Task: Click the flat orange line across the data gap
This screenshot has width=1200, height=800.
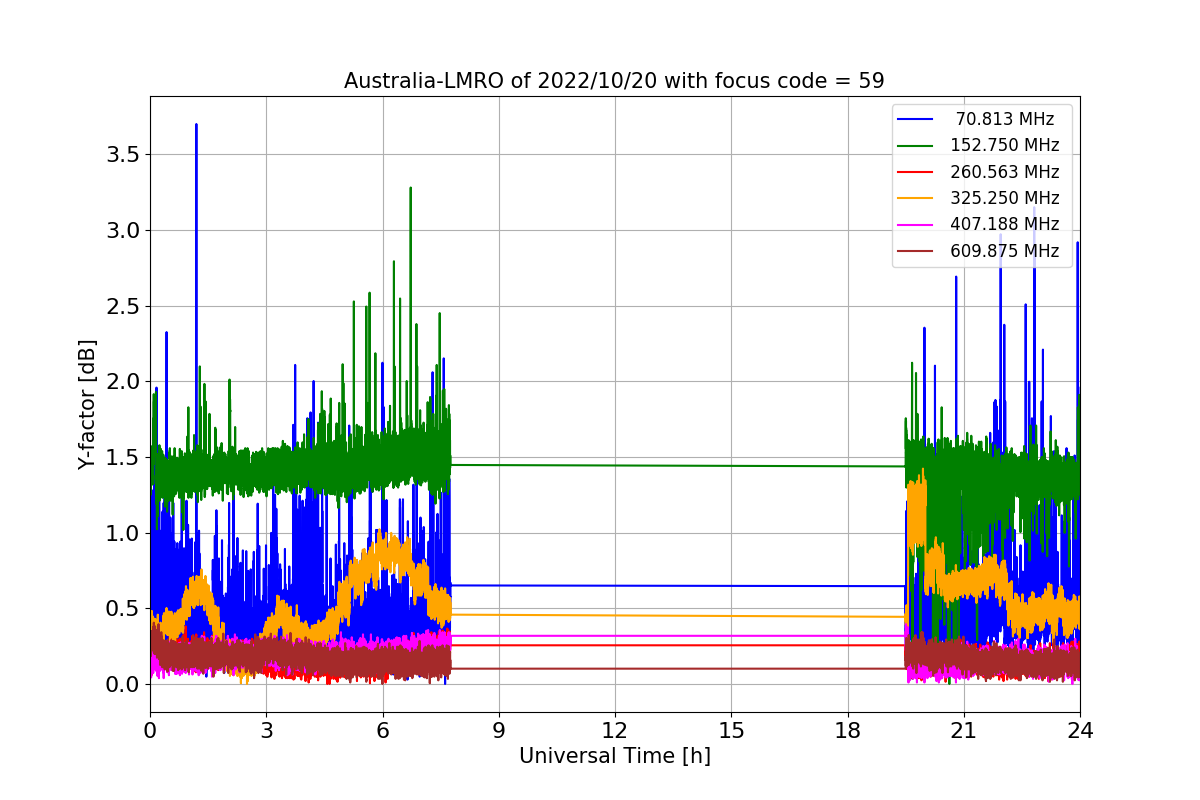Action: tap(678, 615)
